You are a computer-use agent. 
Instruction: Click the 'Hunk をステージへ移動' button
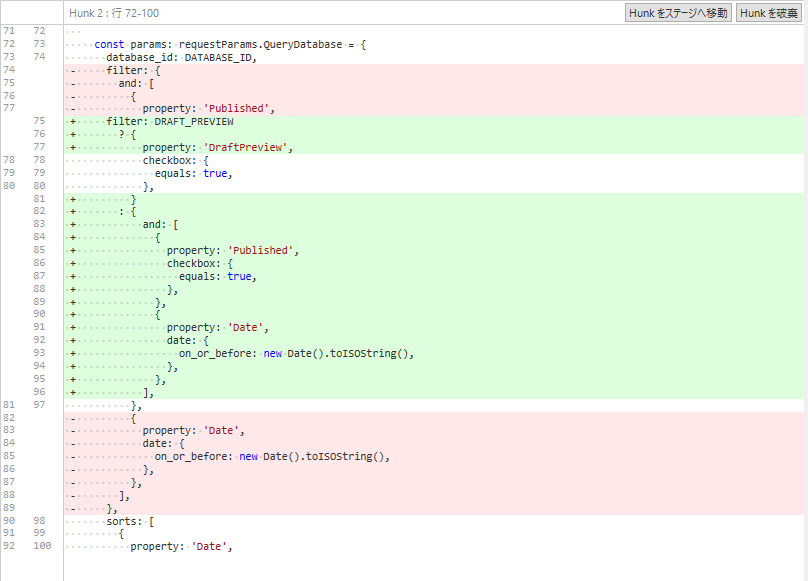point(677,13)
